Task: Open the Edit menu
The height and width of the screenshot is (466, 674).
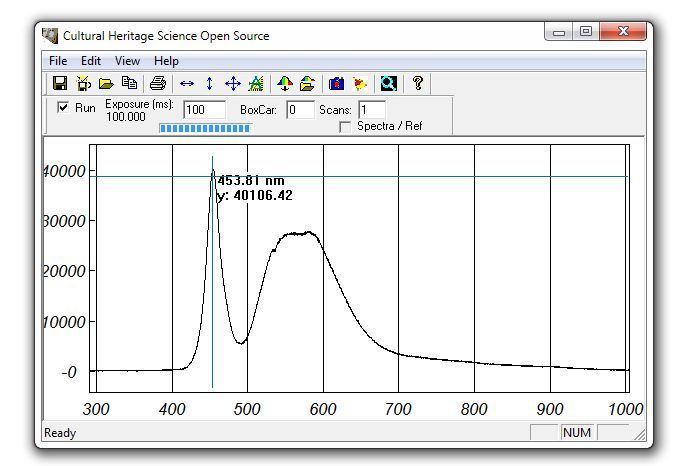Action: 91,61
